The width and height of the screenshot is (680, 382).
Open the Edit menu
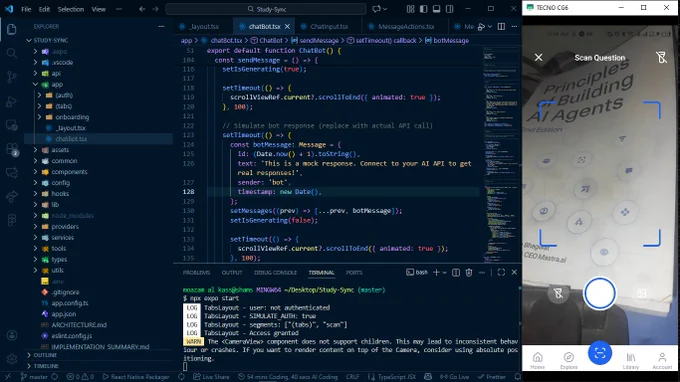click(44, 9)
